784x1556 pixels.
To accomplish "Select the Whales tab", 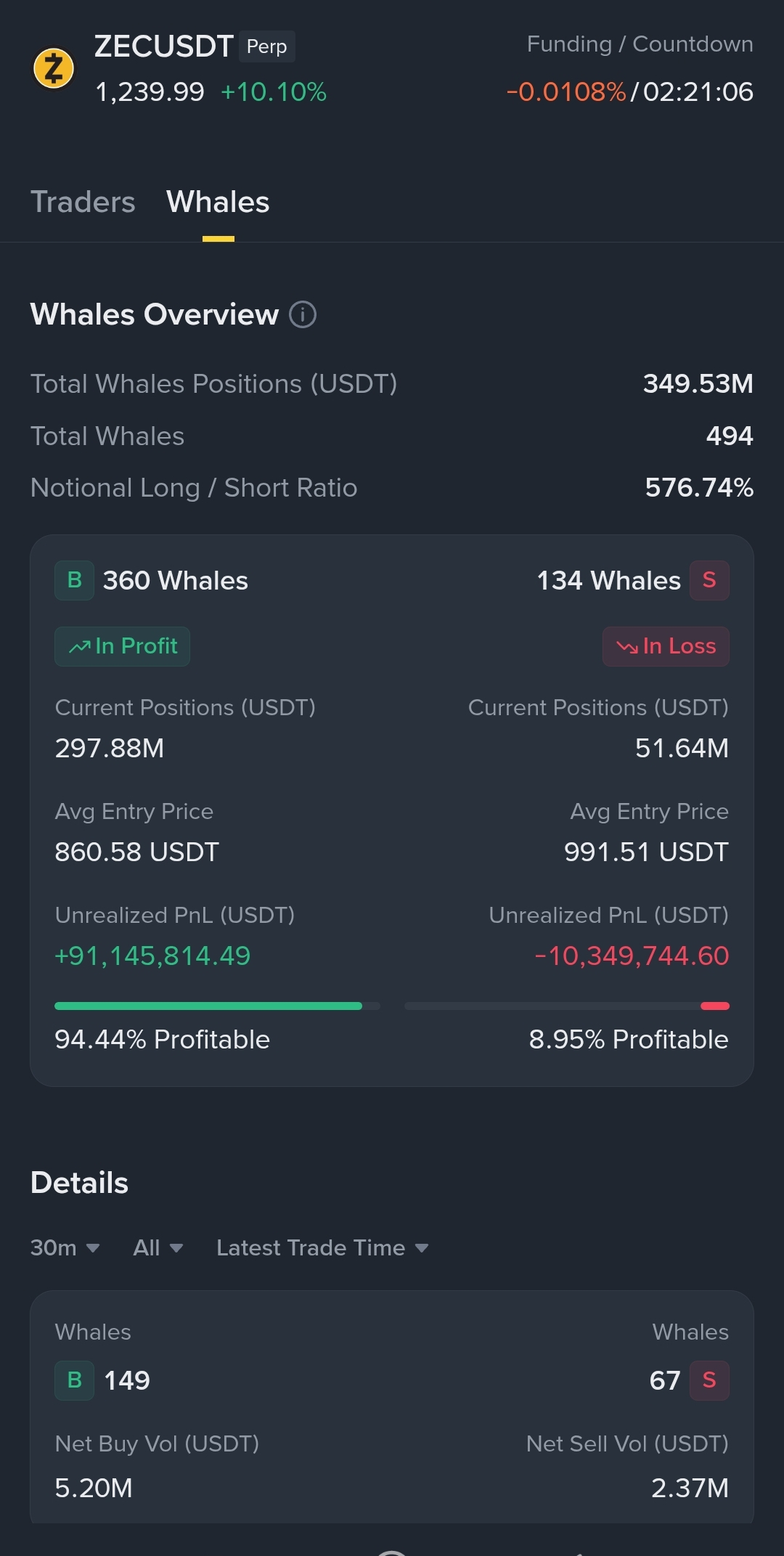I will (218, 202).
